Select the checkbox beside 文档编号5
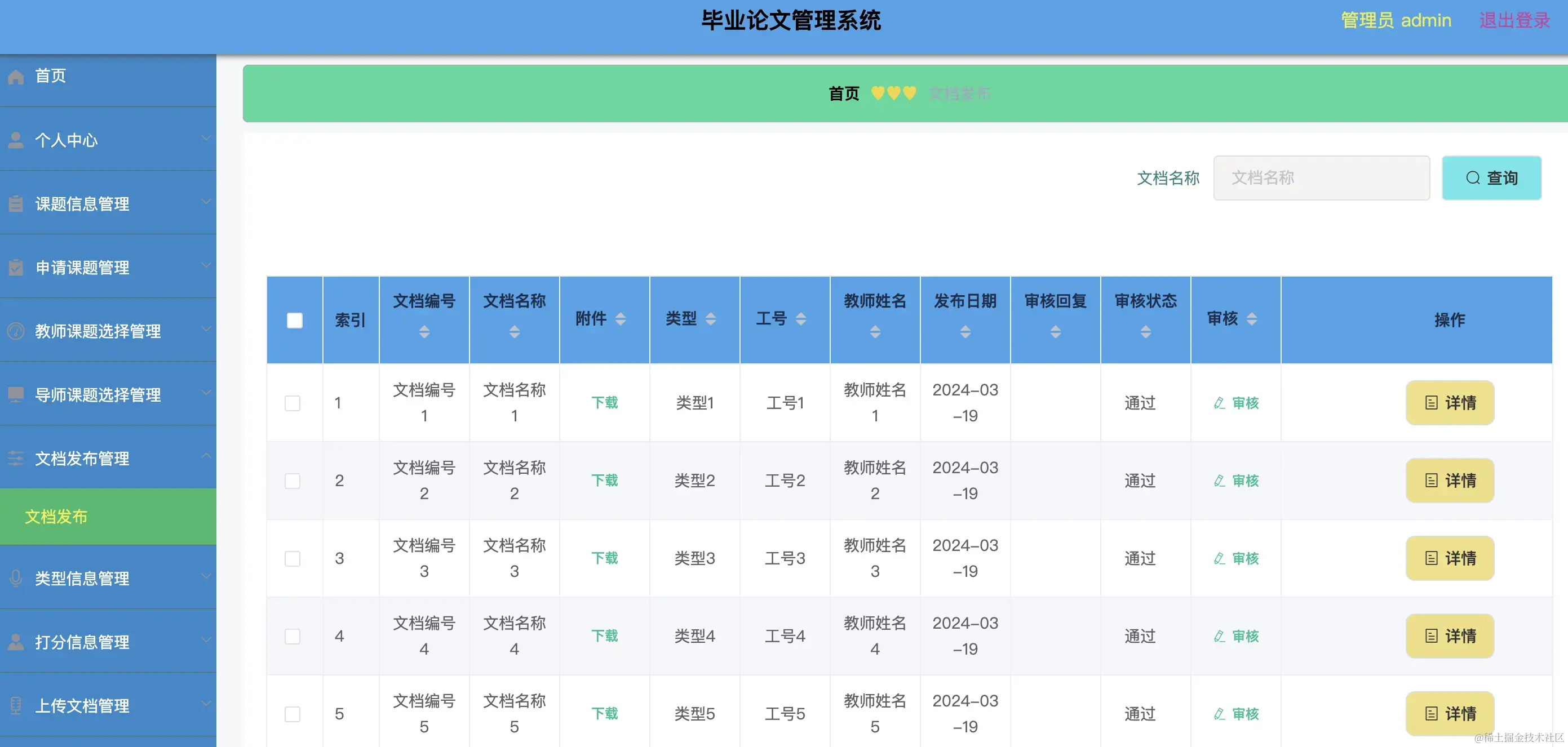The image size is (1568, 747). point(293,714)
